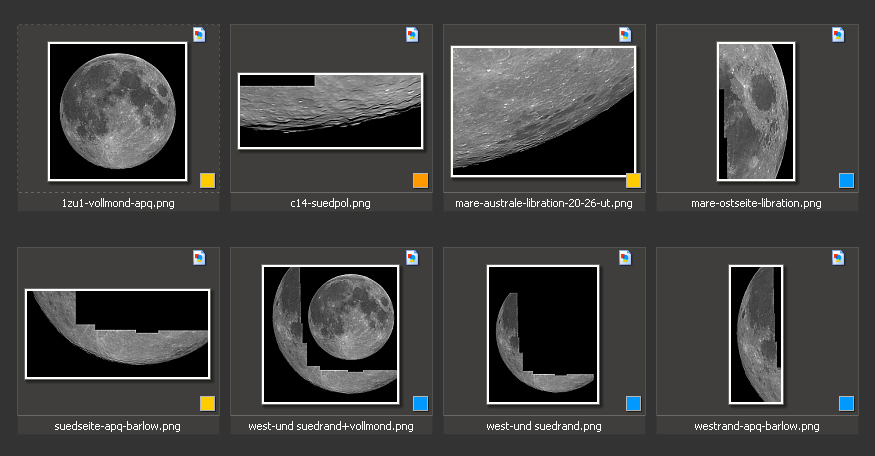The height and width of the screenshot is (456, 875).
Task: Click file type icon on mare-australe-libration tile
Action: [625, 35]
